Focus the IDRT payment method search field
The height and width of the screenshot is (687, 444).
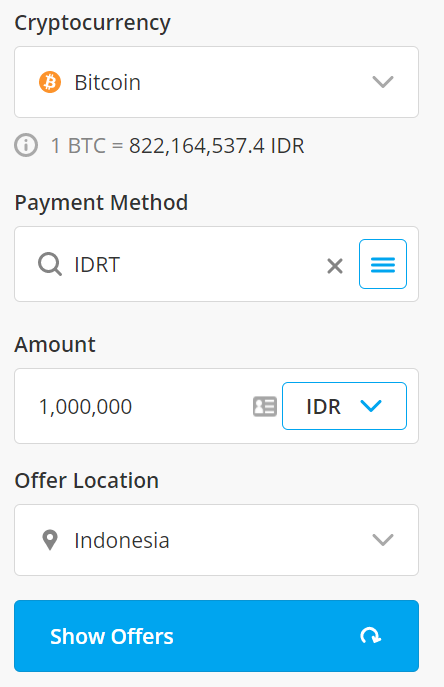point(197,265)
